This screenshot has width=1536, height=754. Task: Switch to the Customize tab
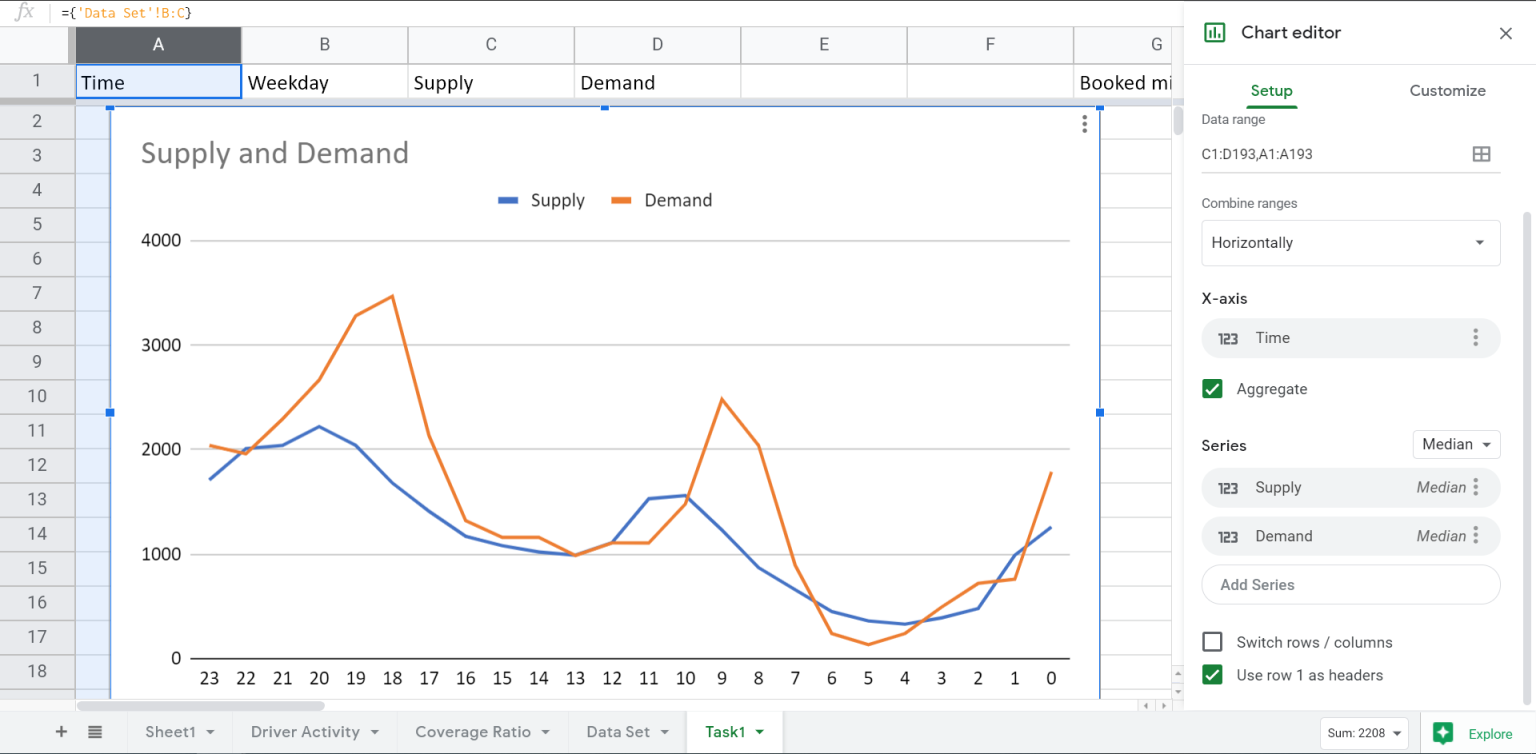click(x=1447, y=90)
